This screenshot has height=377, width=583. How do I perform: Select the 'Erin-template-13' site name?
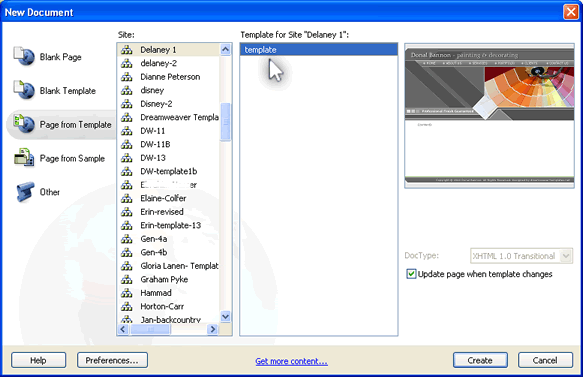click(x=171, y=225)
